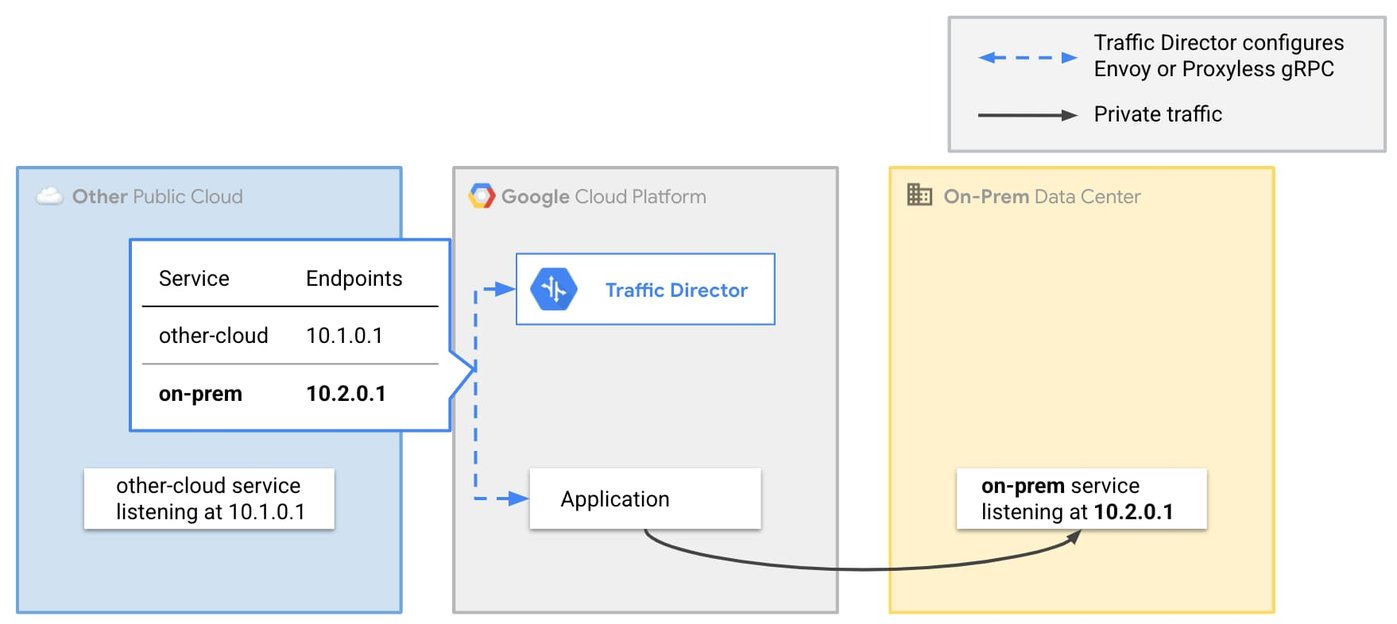This screenshot has height=624, width=1397.
Task: Click the cloud icon beside Other Public Cloud
Action: pos(49,197)
